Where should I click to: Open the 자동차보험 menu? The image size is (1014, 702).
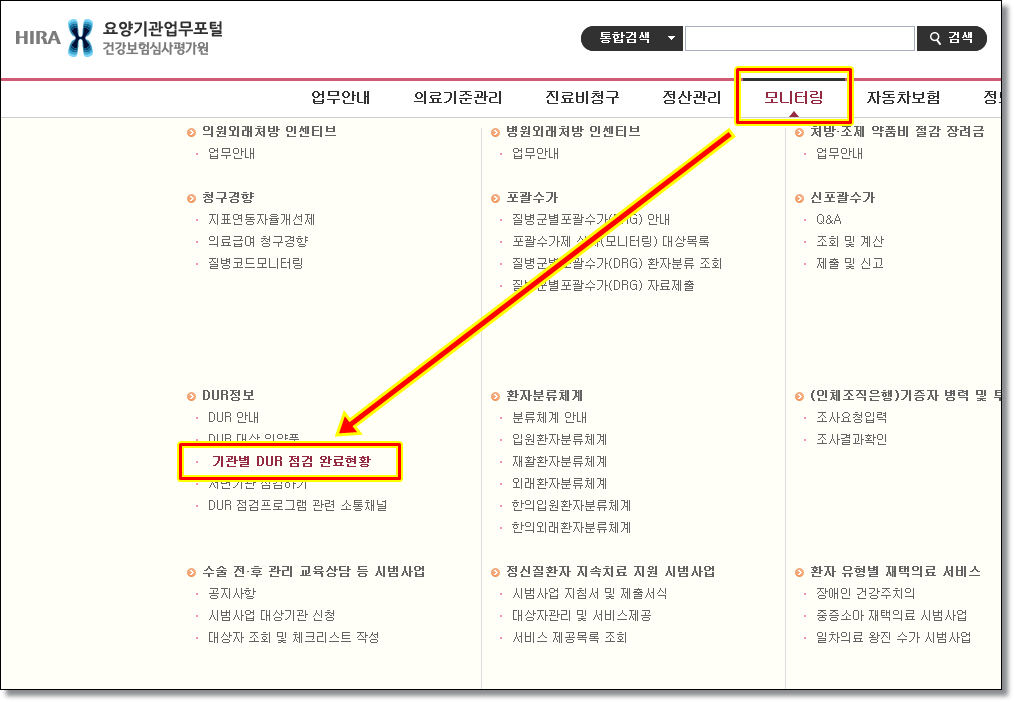coord(903,97)
